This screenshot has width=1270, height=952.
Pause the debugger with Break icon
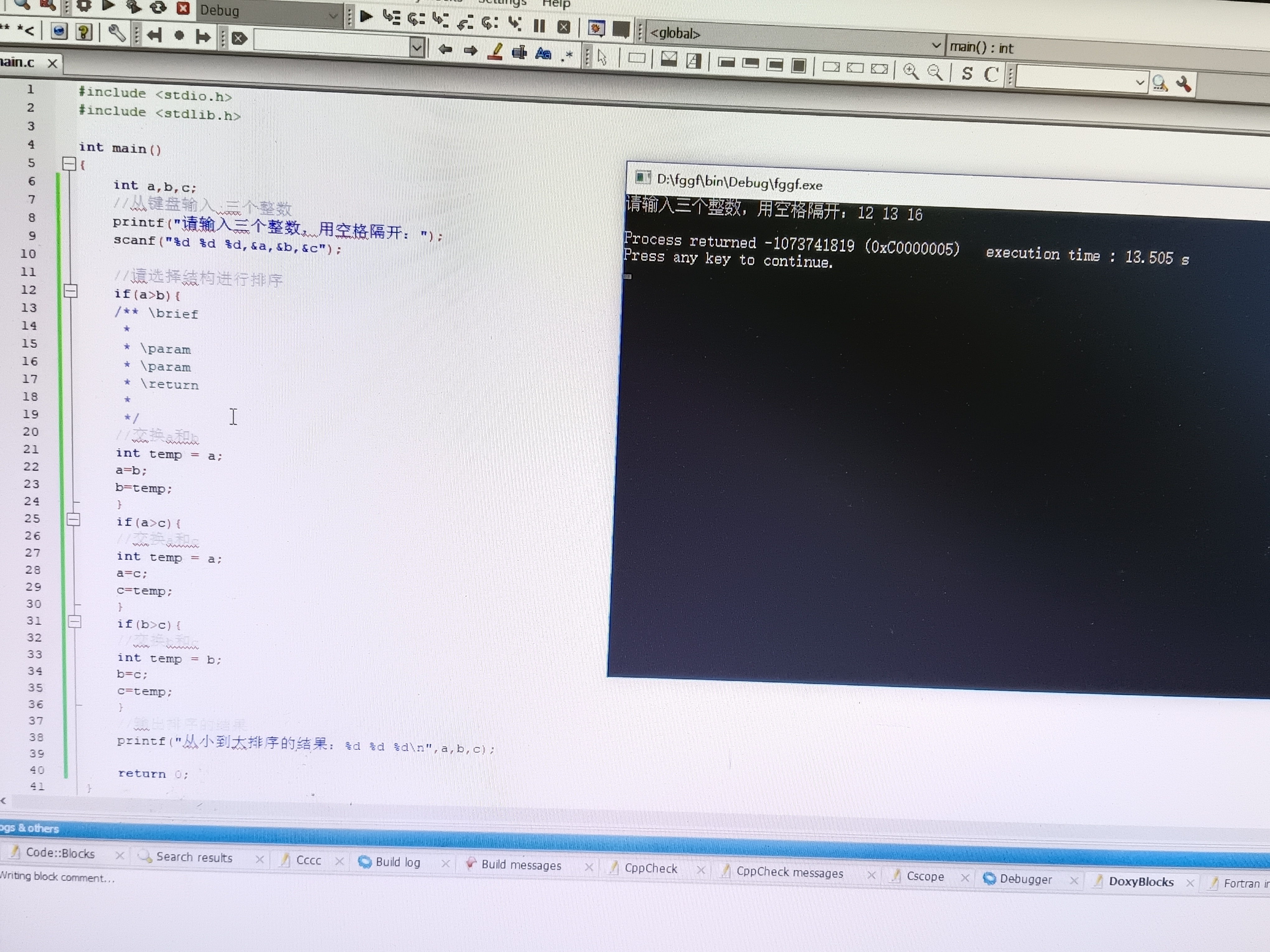pyautogui.click(x=539, y=26)
